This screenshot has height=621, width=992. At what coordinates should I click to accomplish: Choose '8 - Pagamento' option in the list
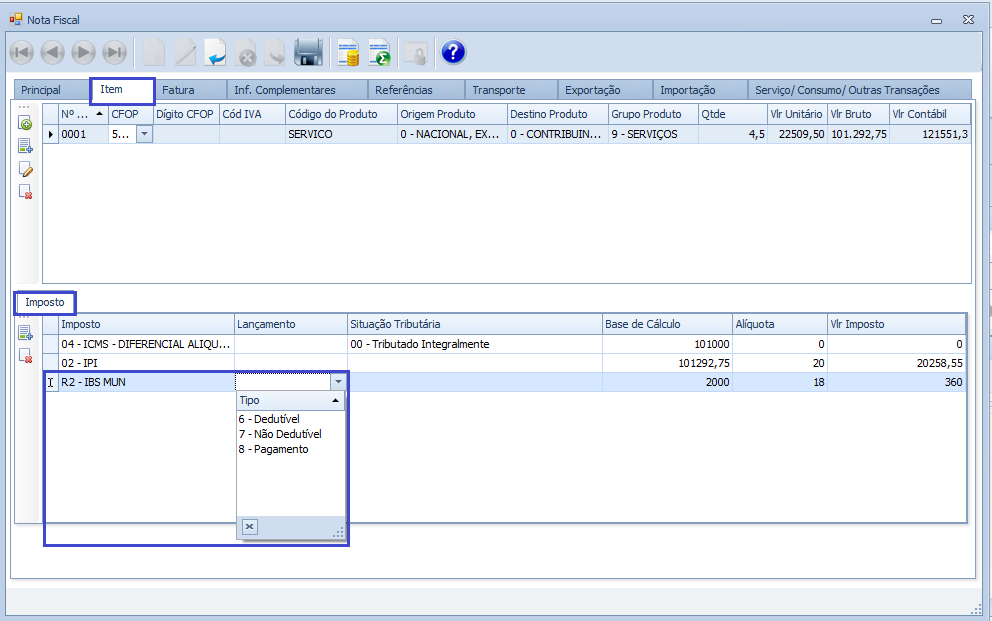(273, 449)
